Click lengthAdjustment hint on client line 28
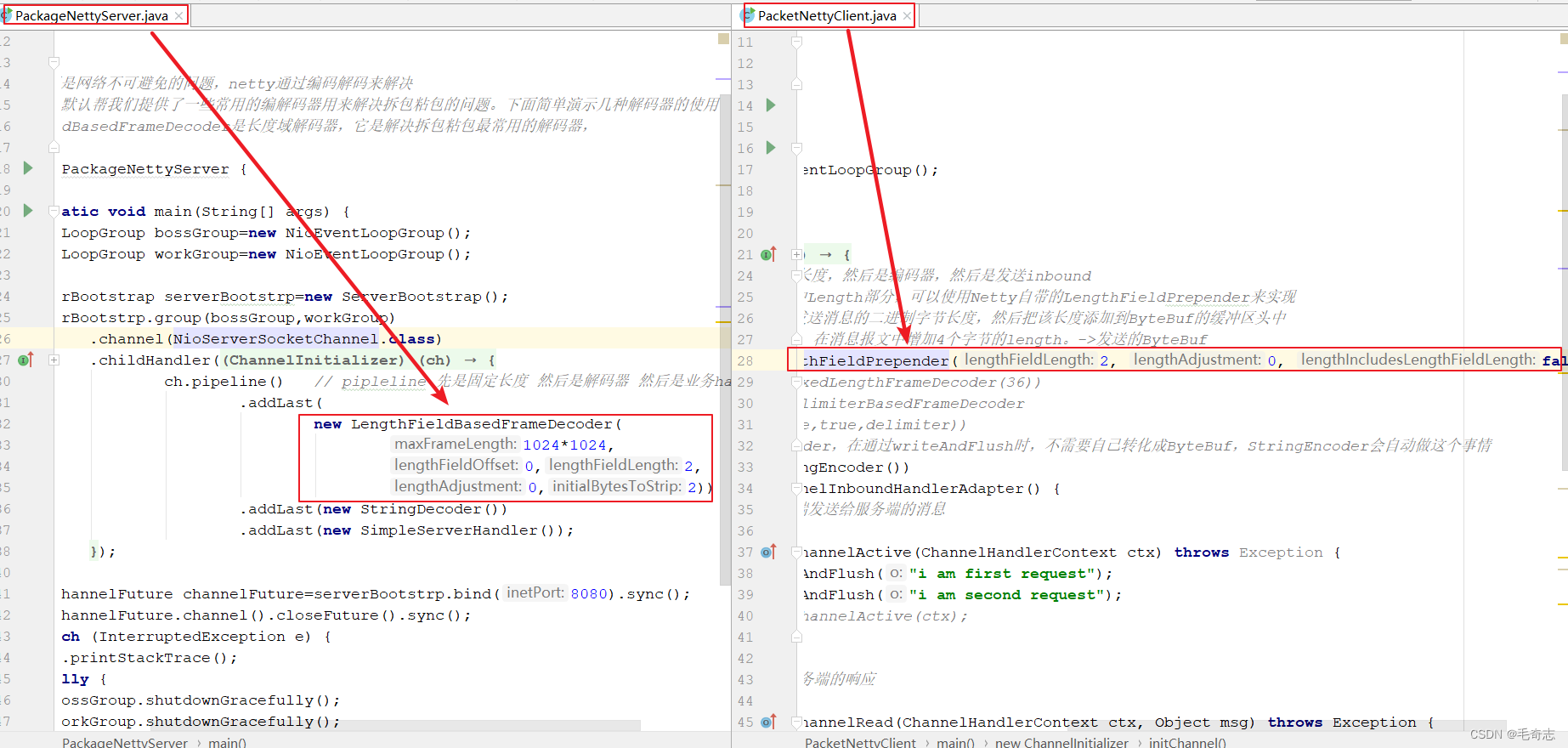Image resolution: width=1568 pixels, height=748 pixels. pos(1197,360)
